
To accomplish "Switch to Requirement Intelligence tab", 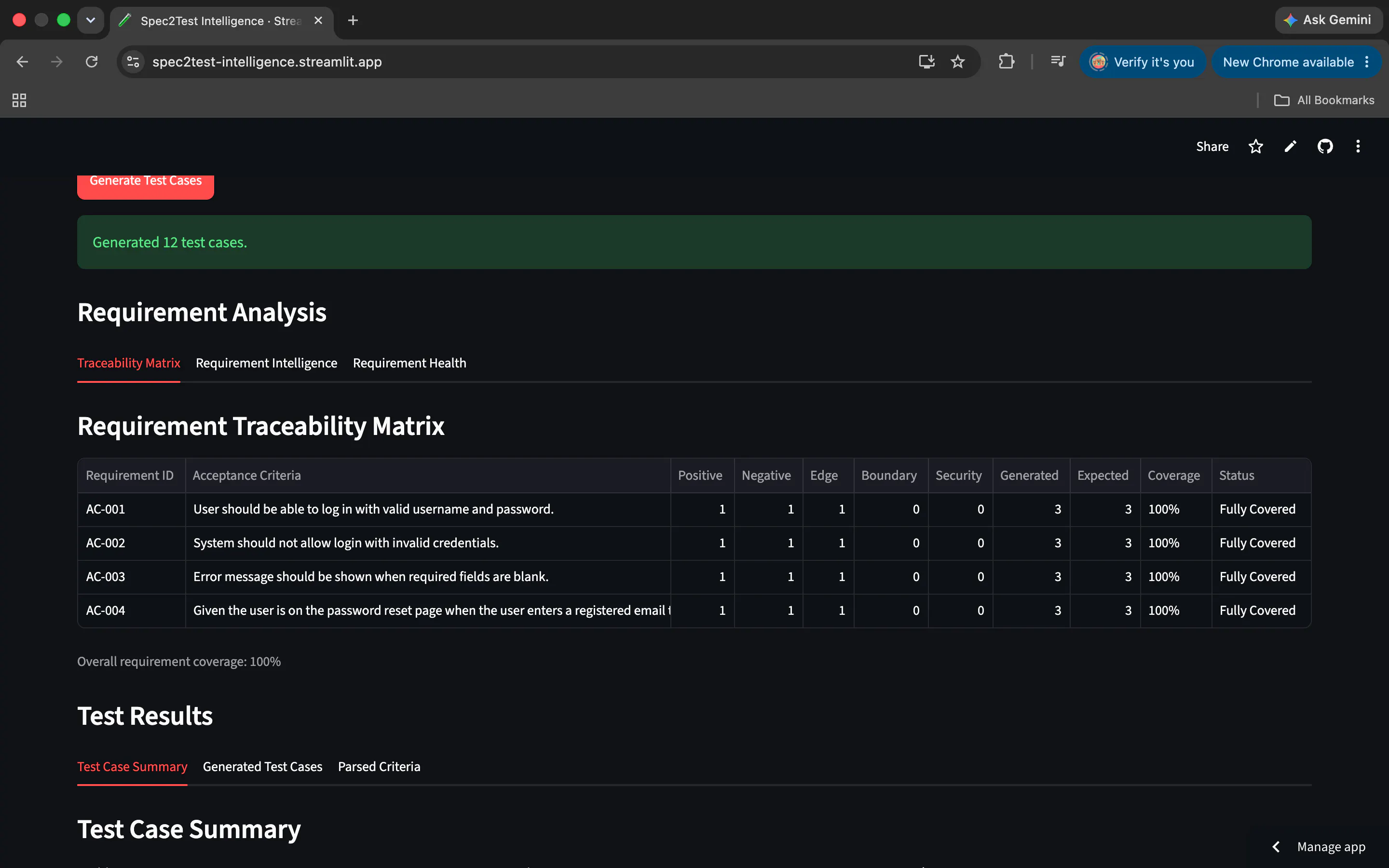I will click(266, 363).
